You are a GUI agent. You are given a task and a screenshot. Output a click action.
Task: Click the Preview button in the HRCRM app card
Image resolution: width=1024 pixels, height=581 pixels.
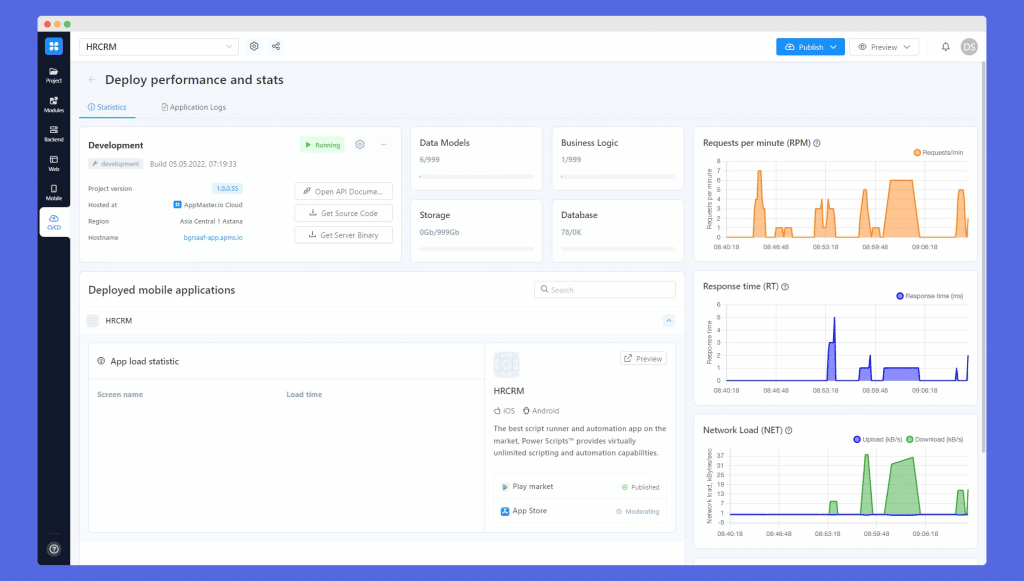(643, 358)
